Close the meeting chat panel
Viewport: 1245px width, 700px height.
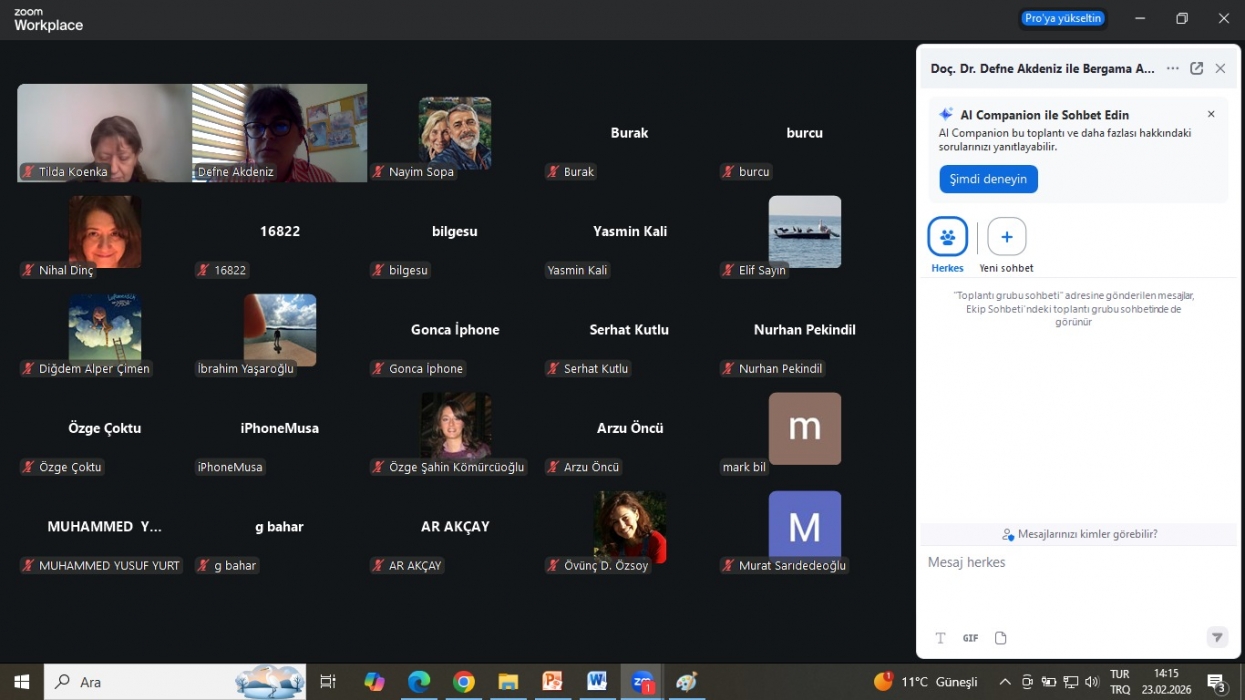(1220, 69)
